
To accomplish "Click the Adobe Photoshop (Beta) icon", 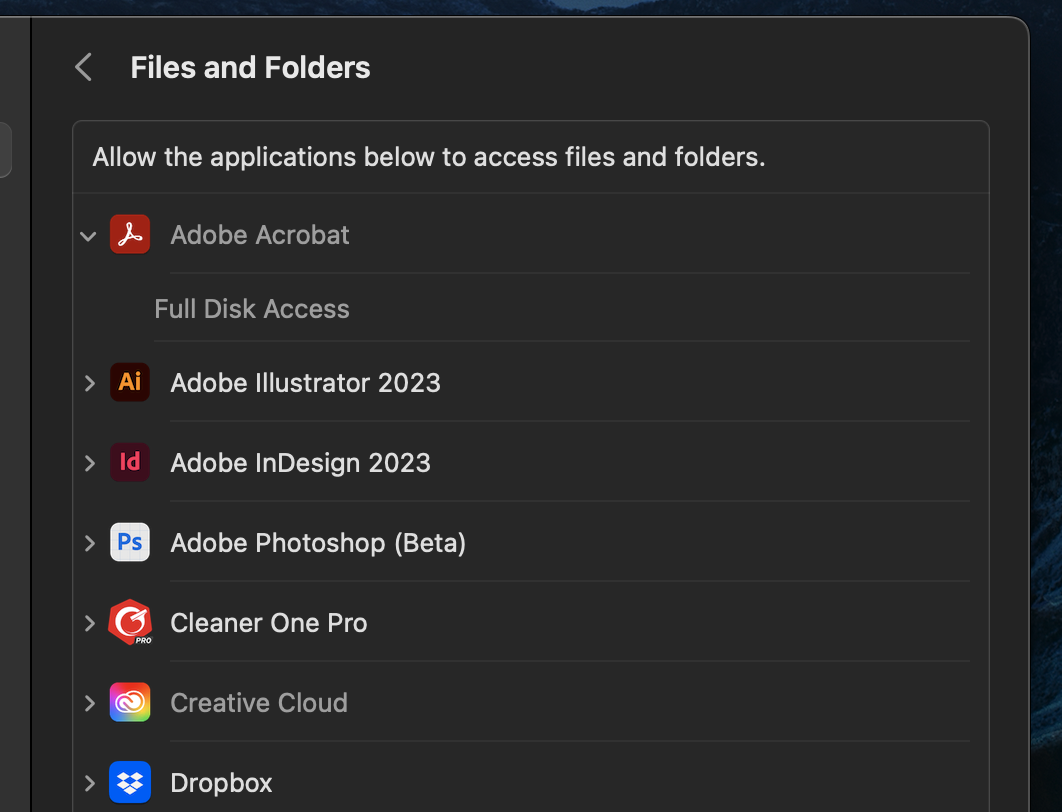I will point(130,542).
